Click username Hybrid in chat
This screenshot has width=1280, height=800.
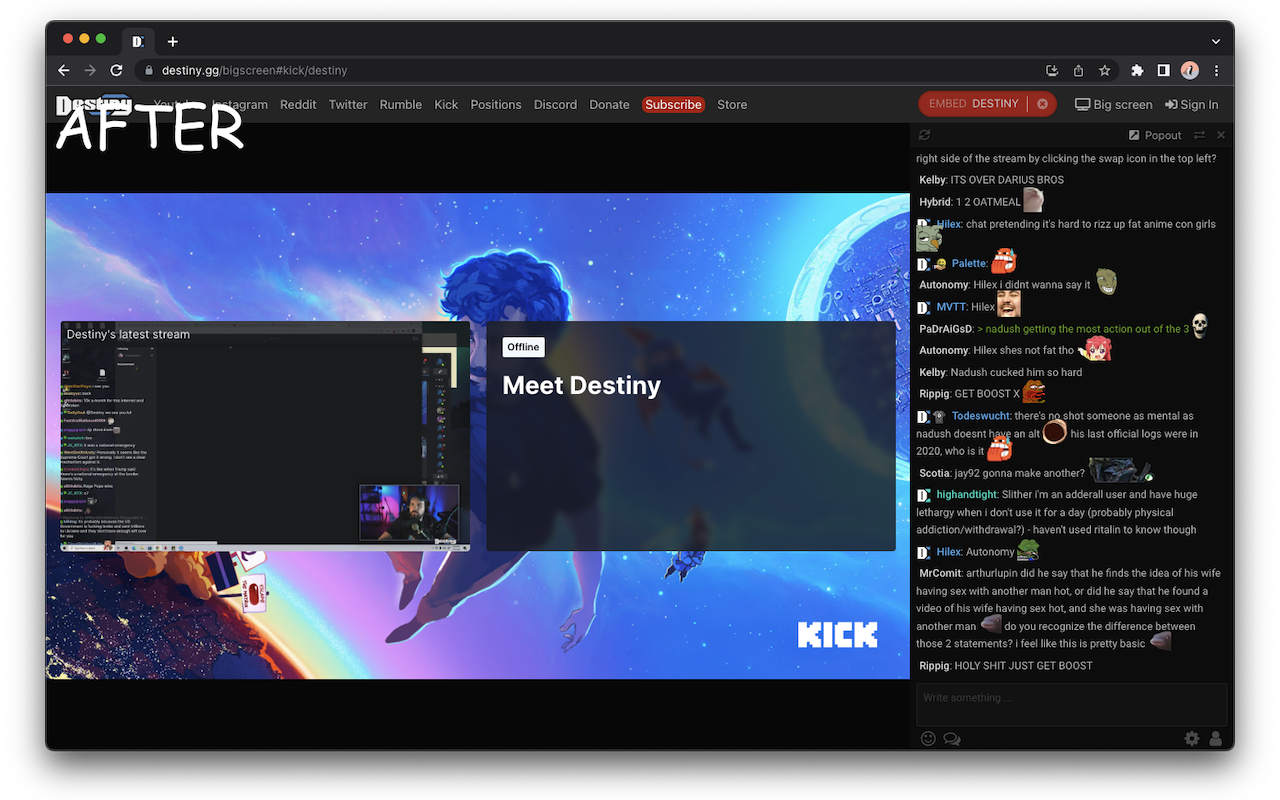pyautogui.click(x=935, y=202)
